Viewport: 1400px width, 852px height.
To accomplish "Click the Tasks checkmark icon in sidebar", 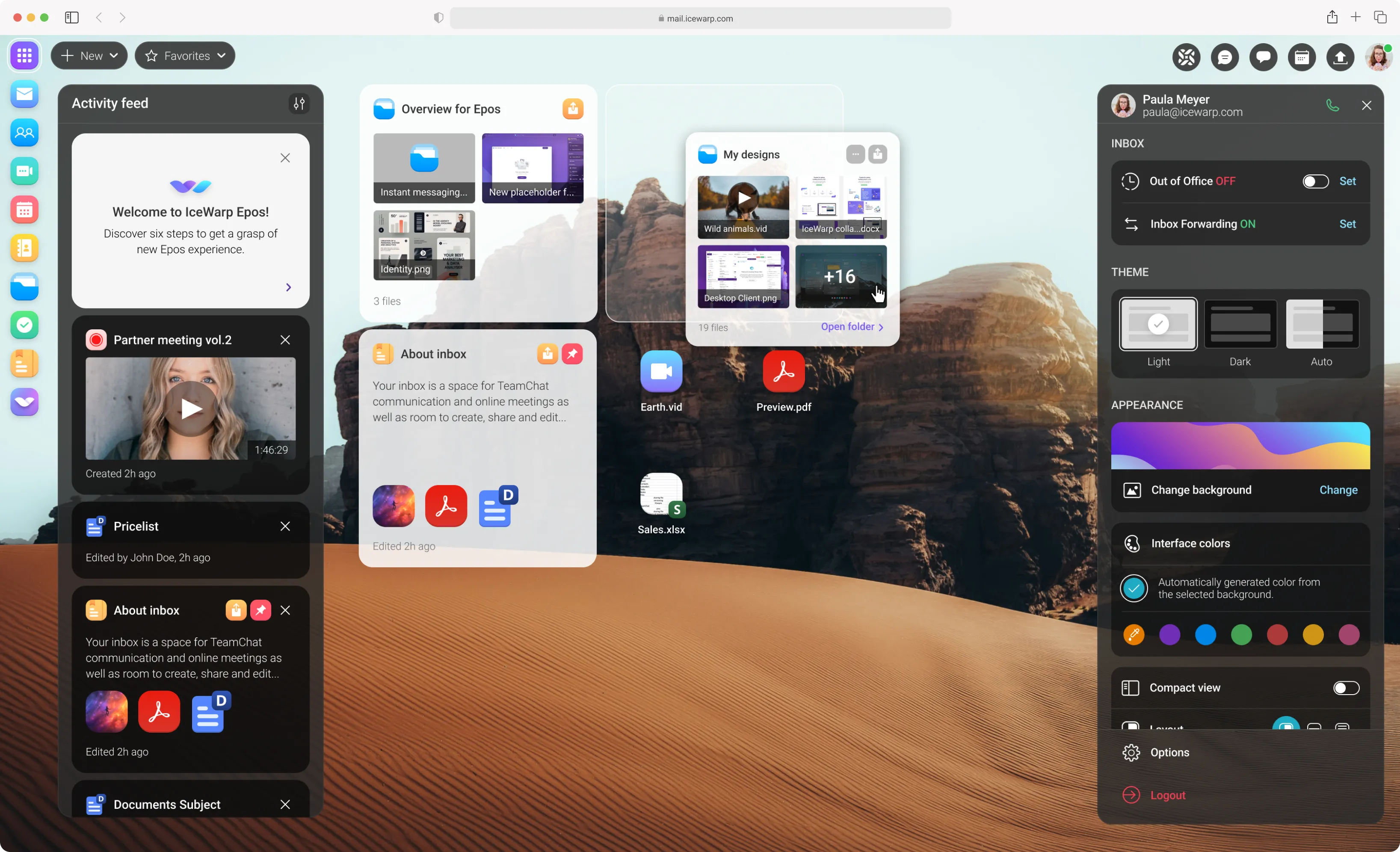I will (24, 325).
